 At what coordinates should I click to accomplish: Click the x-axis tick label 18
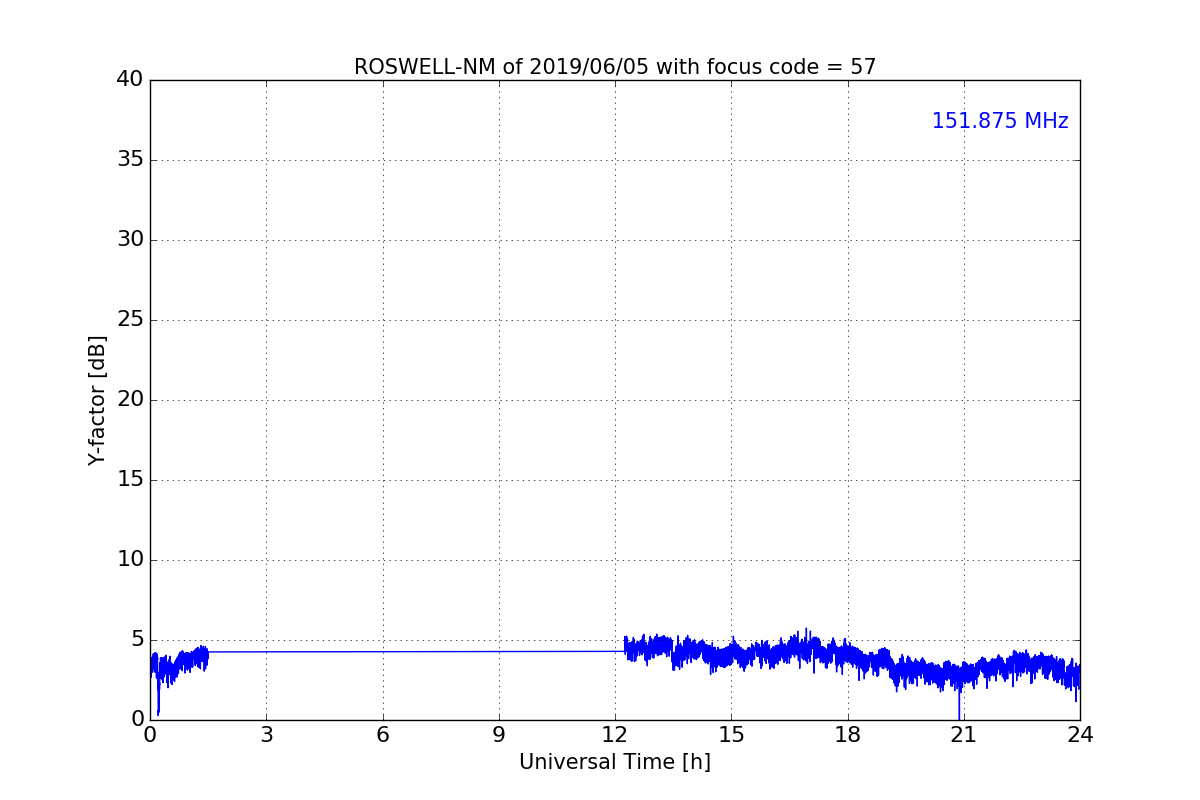coord(848,735)
